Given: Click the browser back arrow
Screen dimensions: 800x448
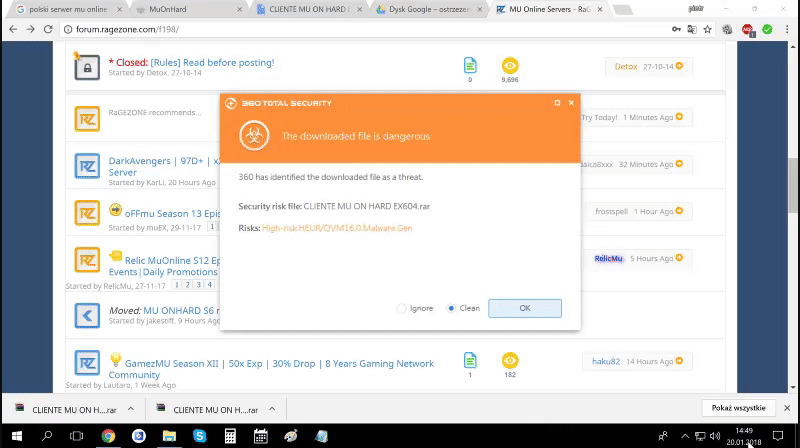Looking at the screenshot, I should (13, 30).
